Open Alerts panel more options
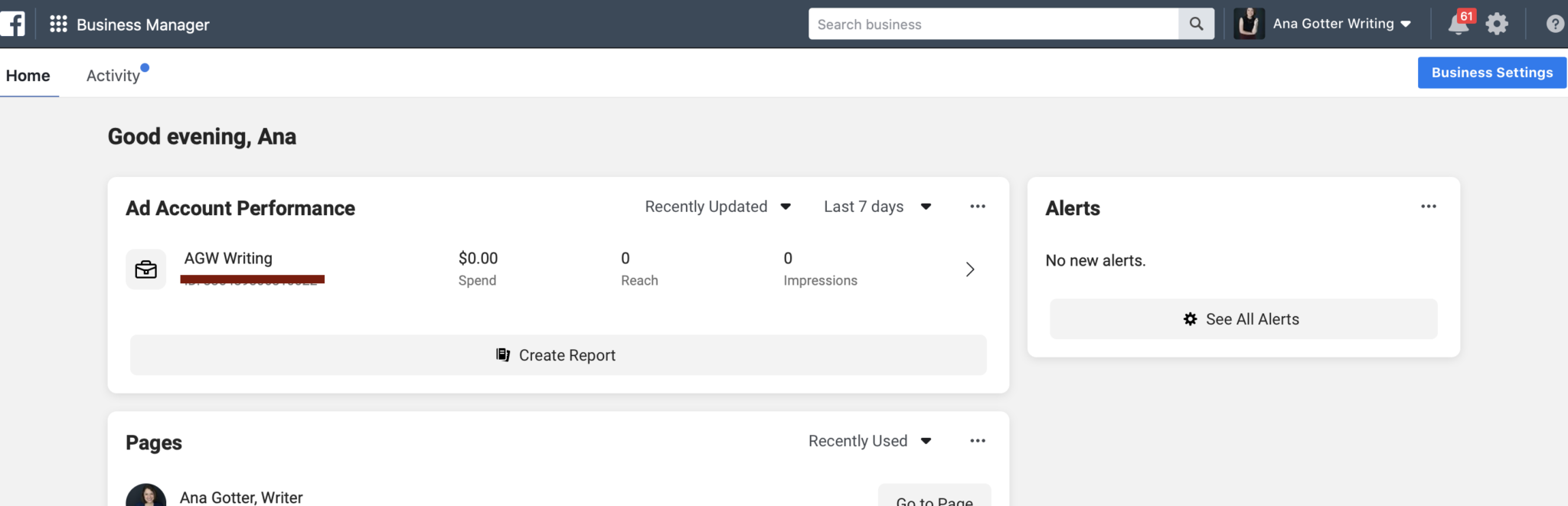This screenshot has width=1568, height=506. click(1429, 207)
